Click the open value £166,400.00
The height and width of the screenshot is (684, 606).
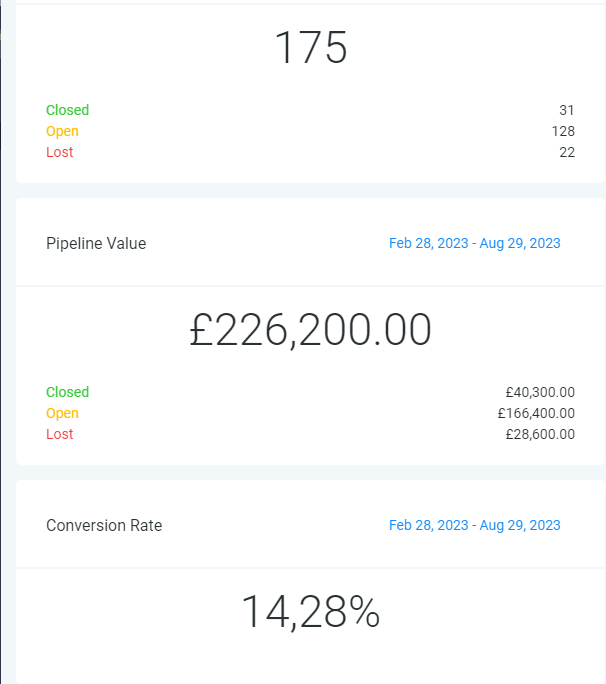536,413
